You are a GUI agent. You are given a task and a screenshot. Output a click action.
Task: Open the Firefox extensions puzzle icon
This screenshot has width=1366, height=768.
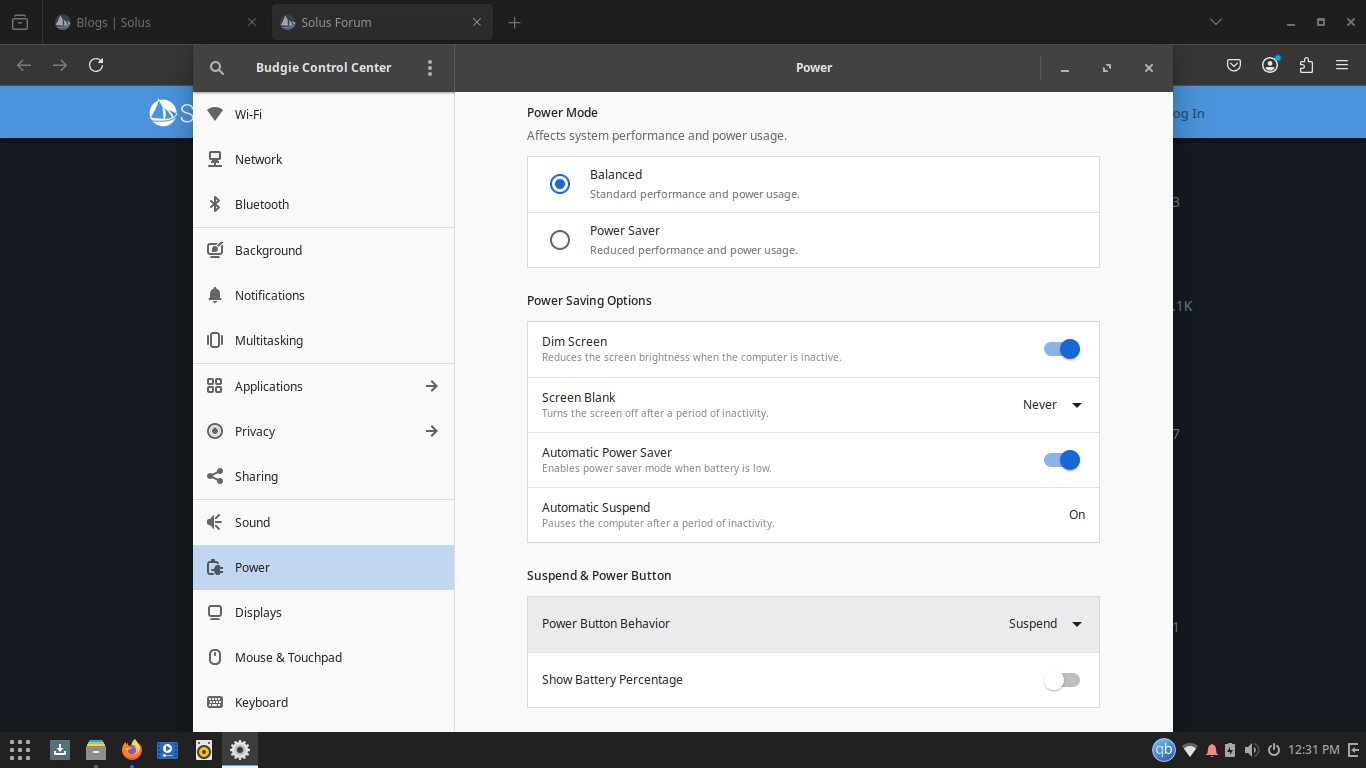click(x=1306, y=65)
